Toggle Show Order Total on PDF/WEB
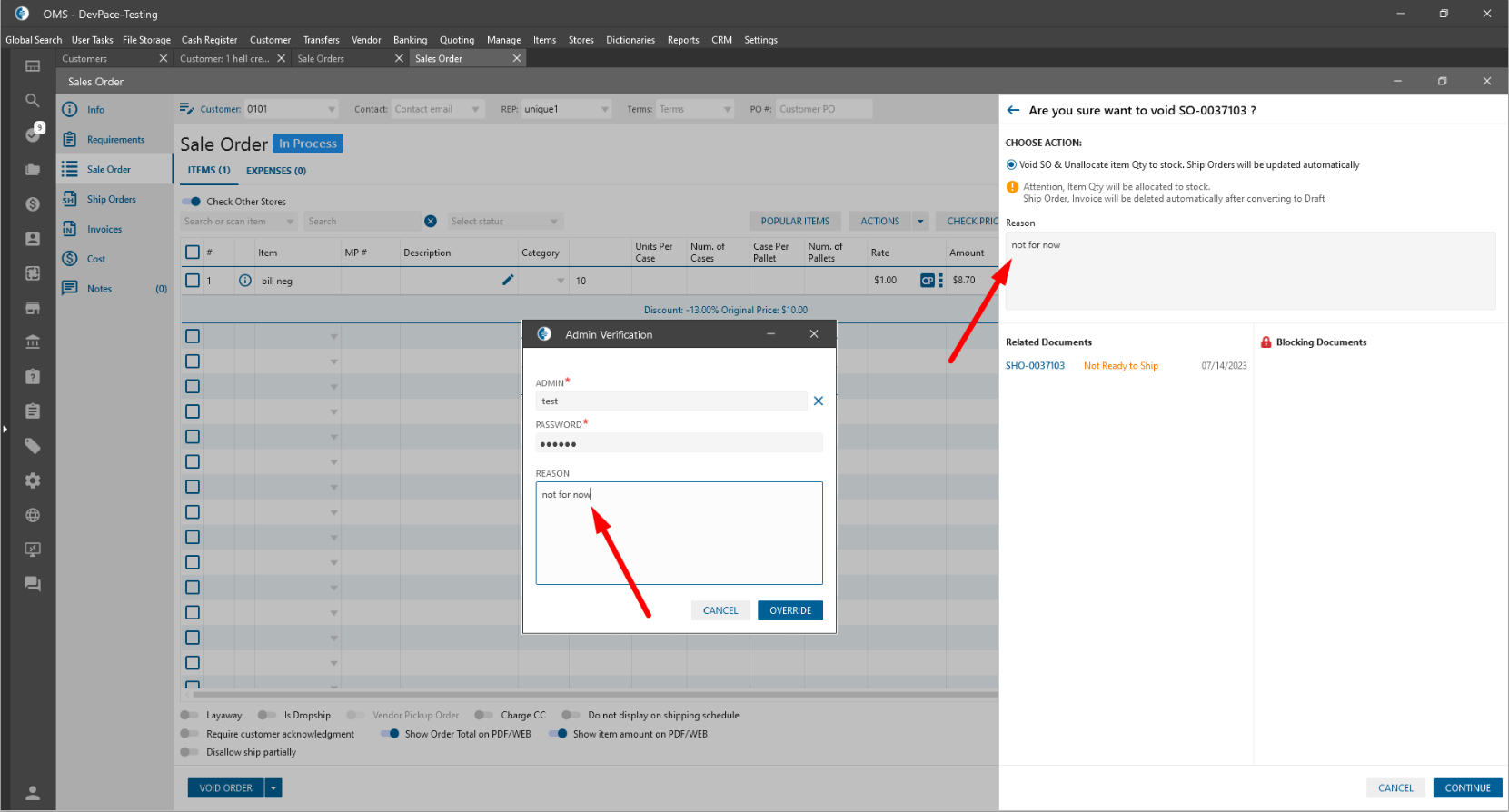Screen dimensions: 1509x812 tap(390, 734)
